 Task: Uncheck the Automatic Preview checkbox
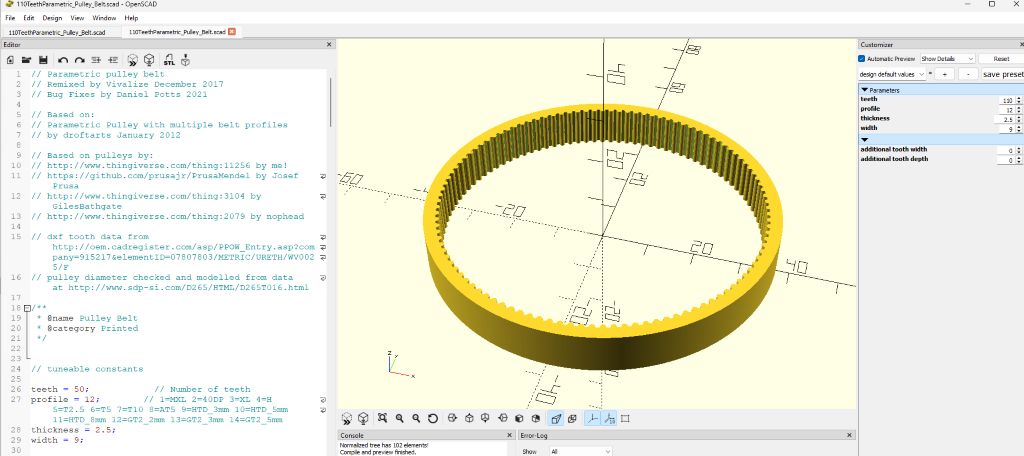862,59
